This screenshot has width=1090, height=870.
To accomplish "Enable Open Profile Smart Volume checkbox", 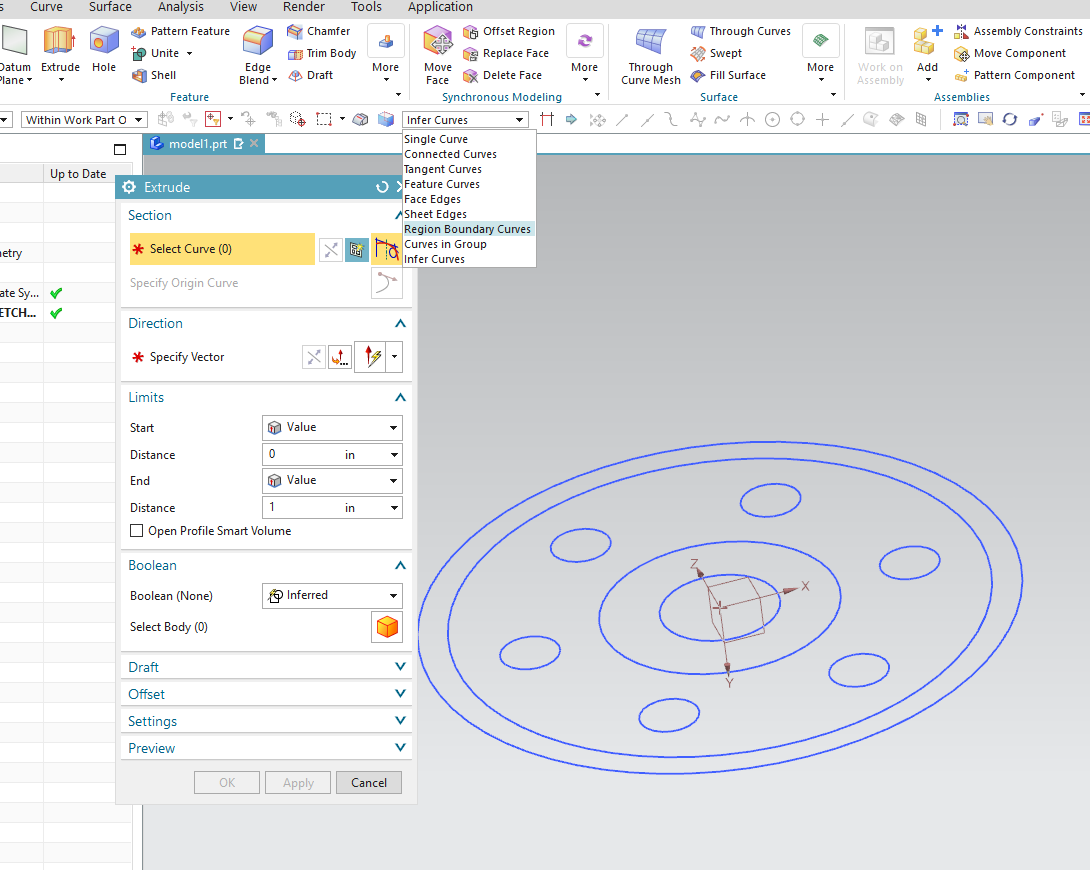I will click(136, 531).
